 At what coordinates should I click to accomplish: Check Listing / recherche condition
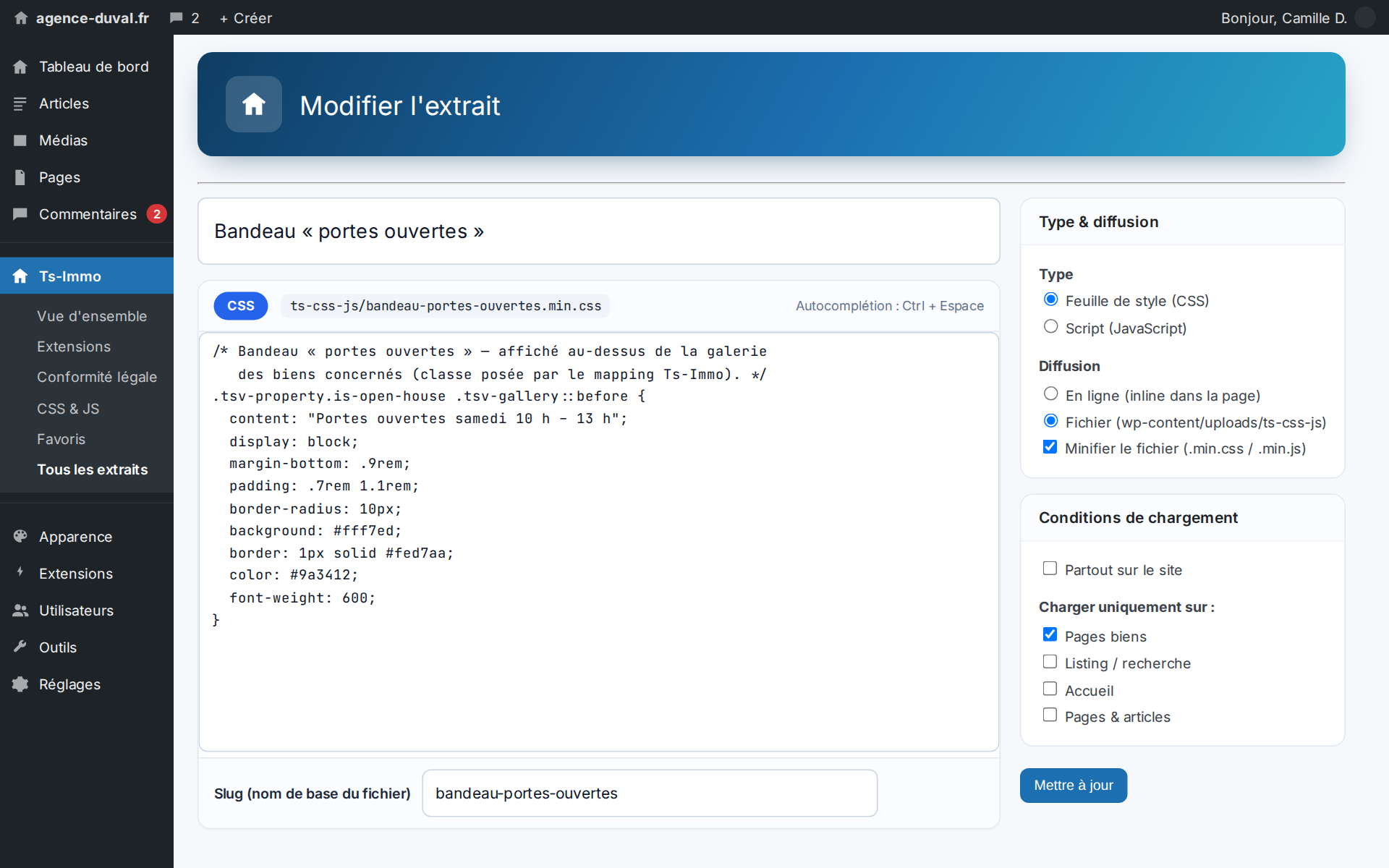pos(1050,662)
